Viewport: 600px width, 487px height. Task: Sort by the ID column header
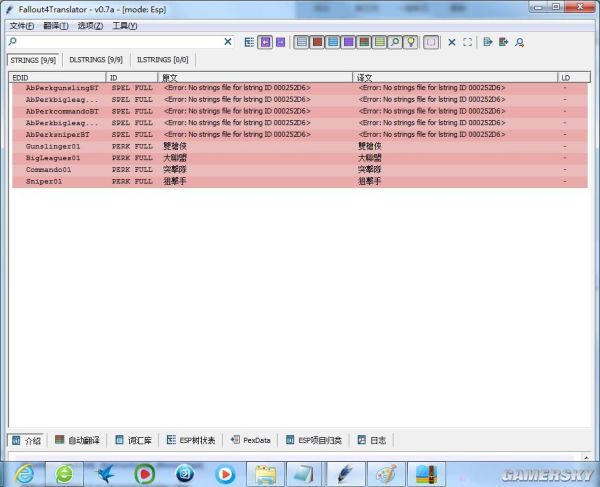pyautogui.click(x=132, y=78)
